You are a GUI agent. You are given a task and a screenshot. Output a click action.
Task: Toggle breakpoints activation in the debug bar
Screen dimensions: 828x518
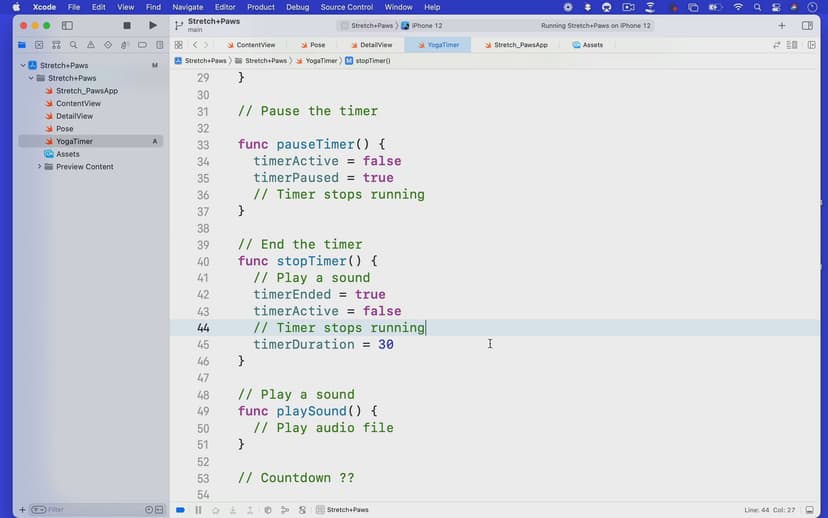point(180,510)
